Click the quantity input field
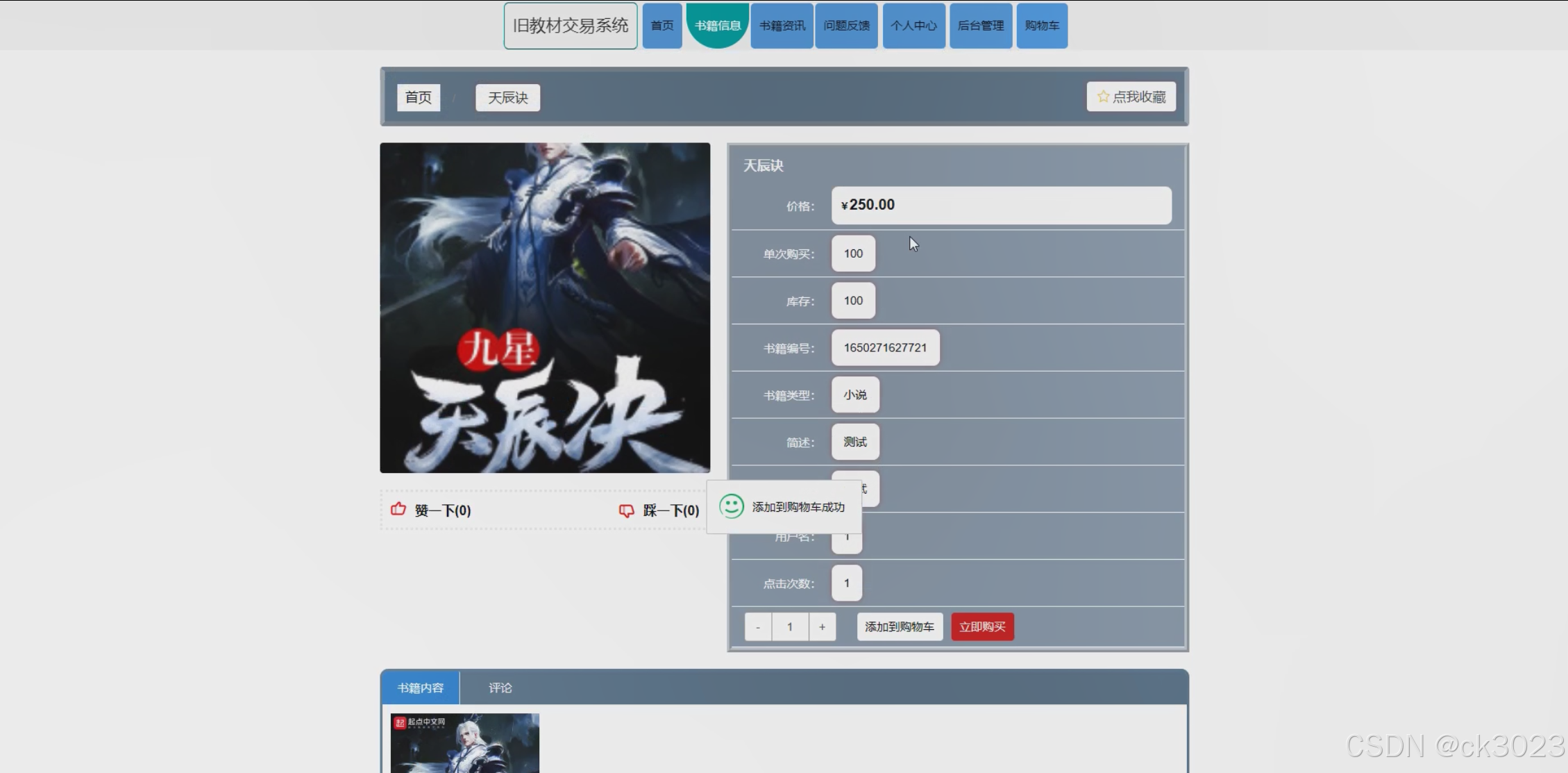 click(790, 627)
